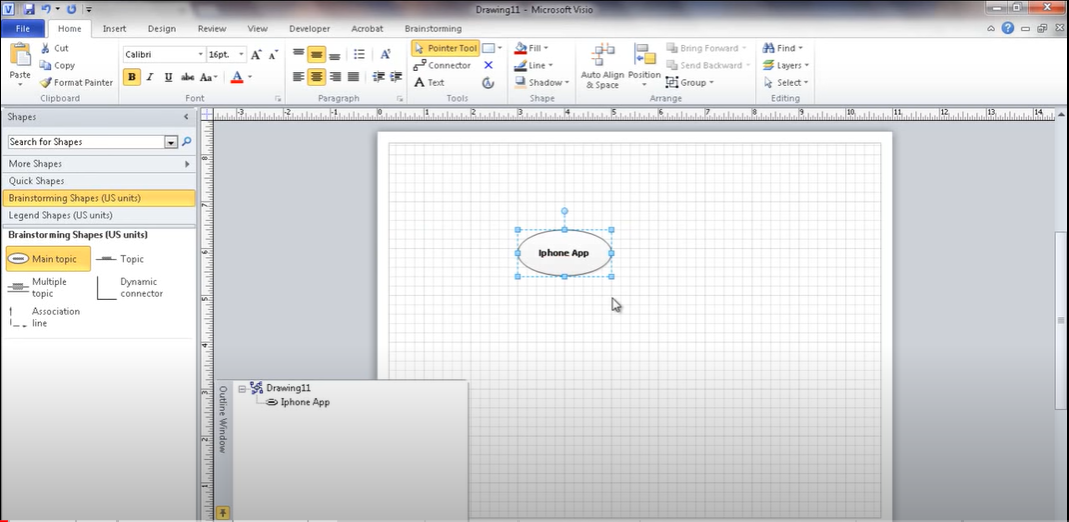This screenshot has width=1069, height=522.
Task: Click the Connection Point X tool
Action: (488, 65)
